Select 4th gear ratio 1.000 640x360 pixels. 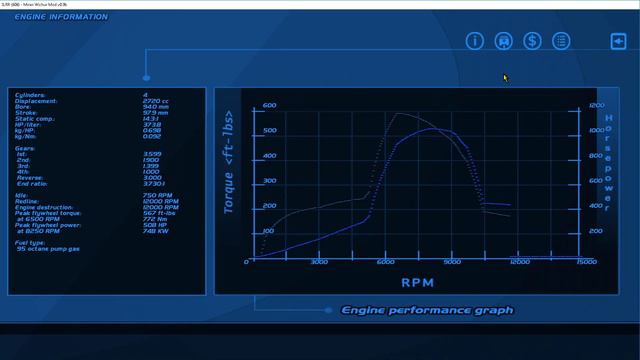(x=151, y=172)
